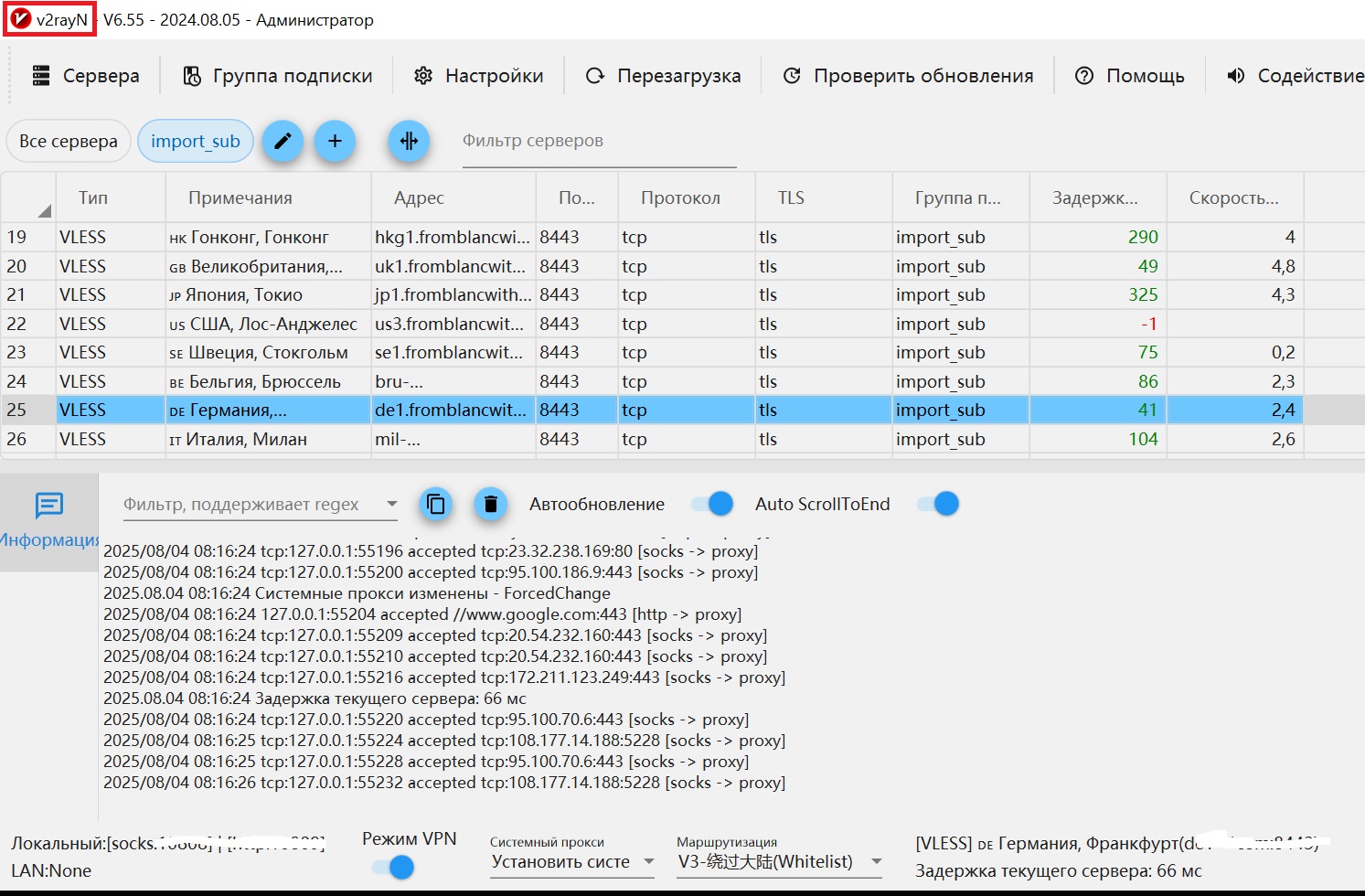Image resolution: width=1365 pixels, height=896 pixels.
Task: Select the Италия, Милан server row
Action: 652,439
